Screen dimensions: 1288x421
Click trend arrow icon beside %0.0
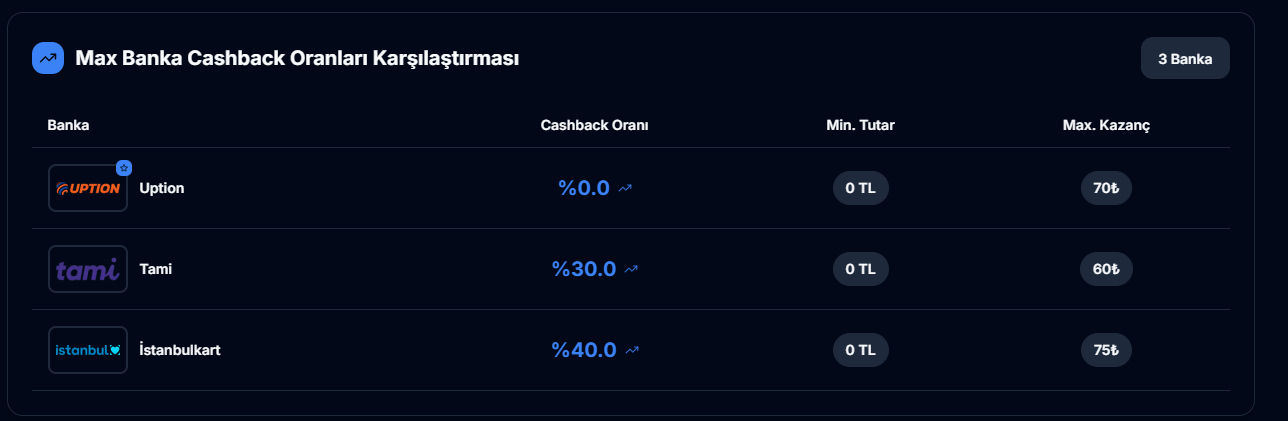point(626,188)
